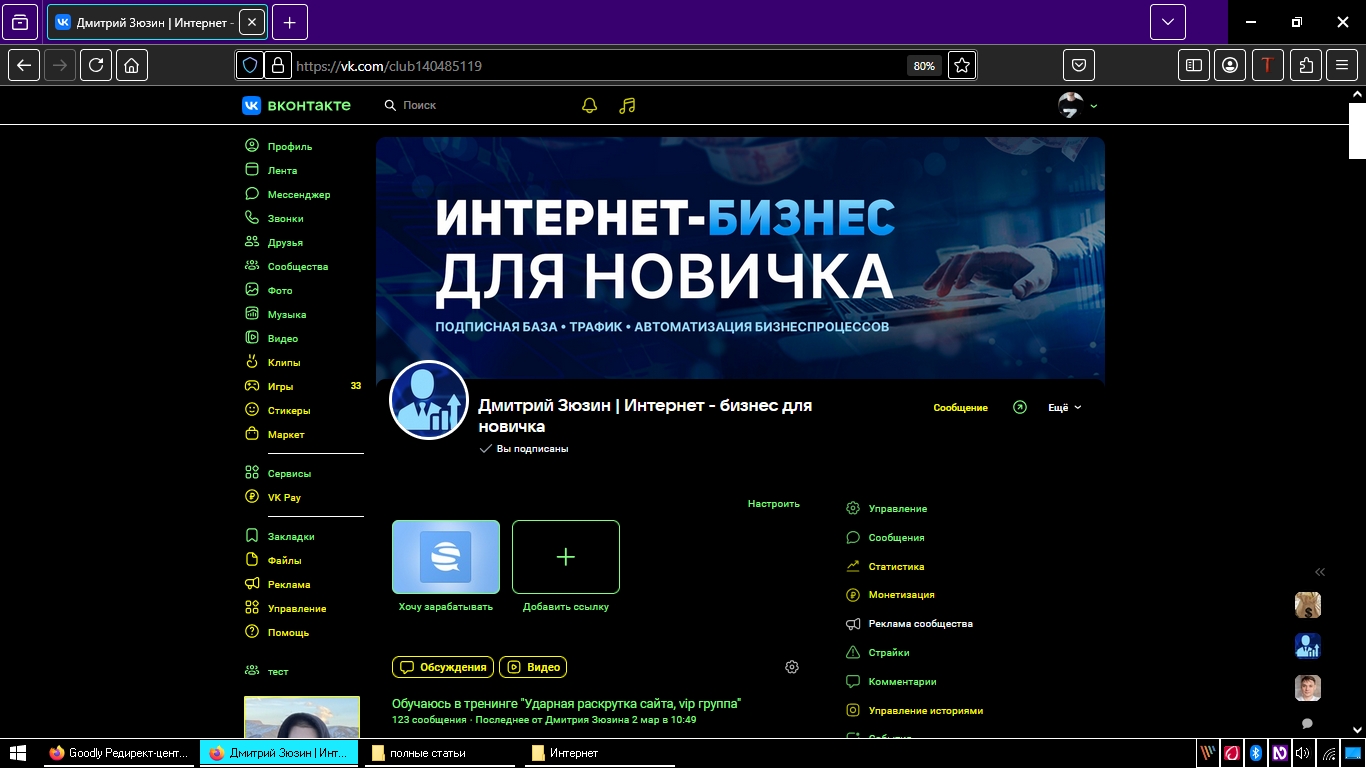This screenshot has width=1366, height=768.
Task: Bookmark page with star icon
Action: click(962, 66)
